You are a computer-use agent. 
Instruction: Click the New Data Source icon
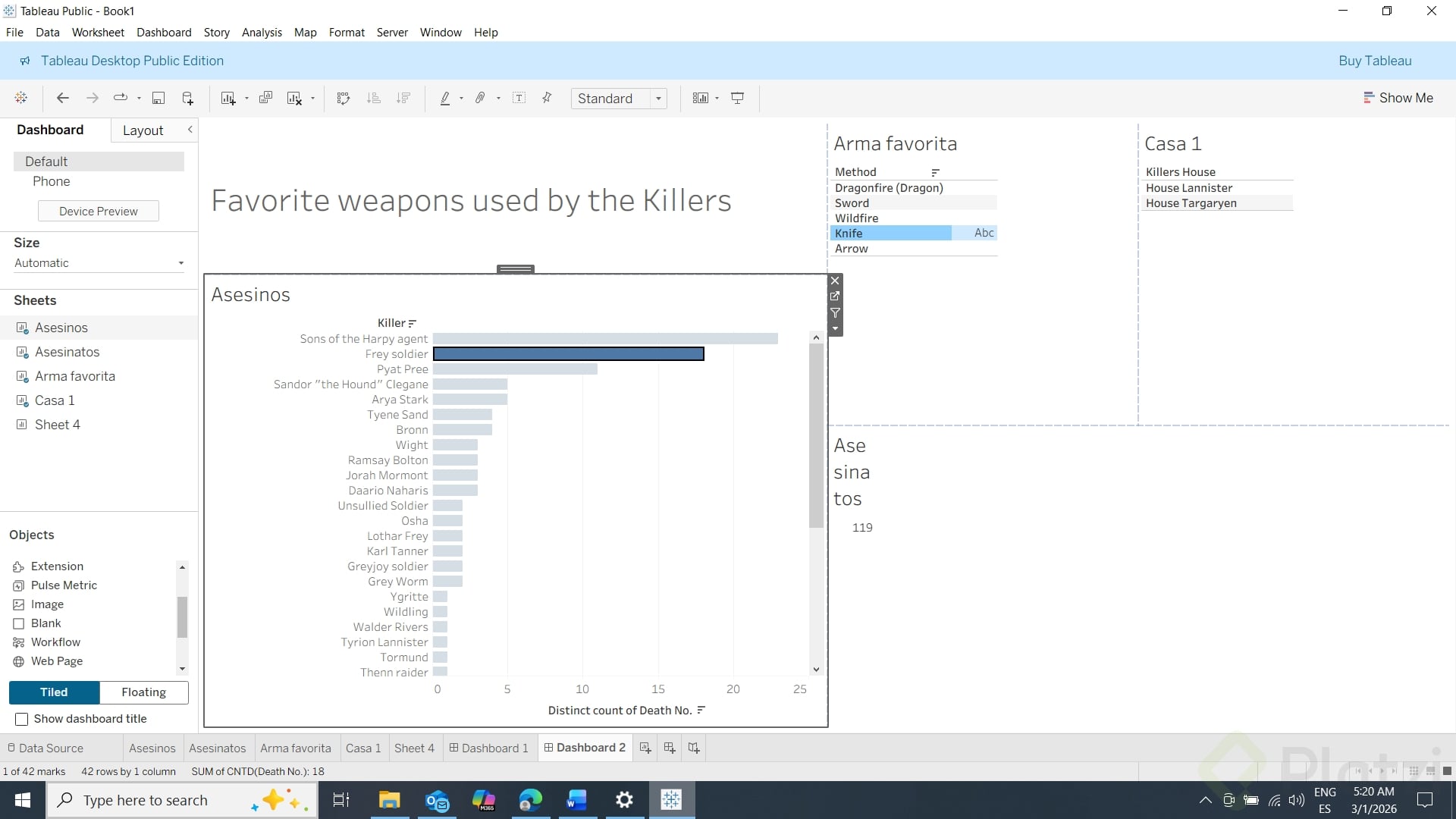(x=187, y=98)
